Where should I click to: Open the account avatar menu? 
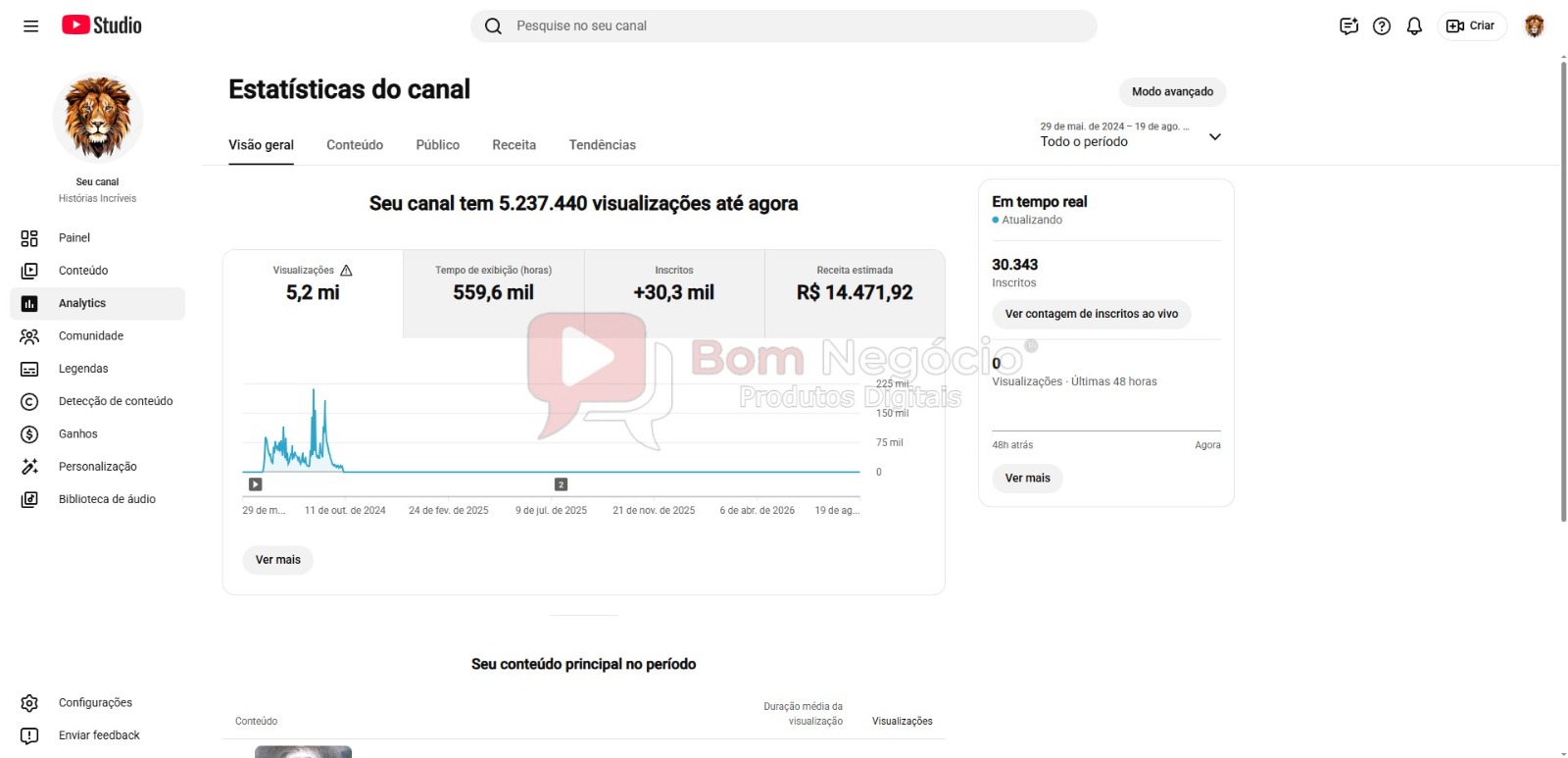(1534, 26)
